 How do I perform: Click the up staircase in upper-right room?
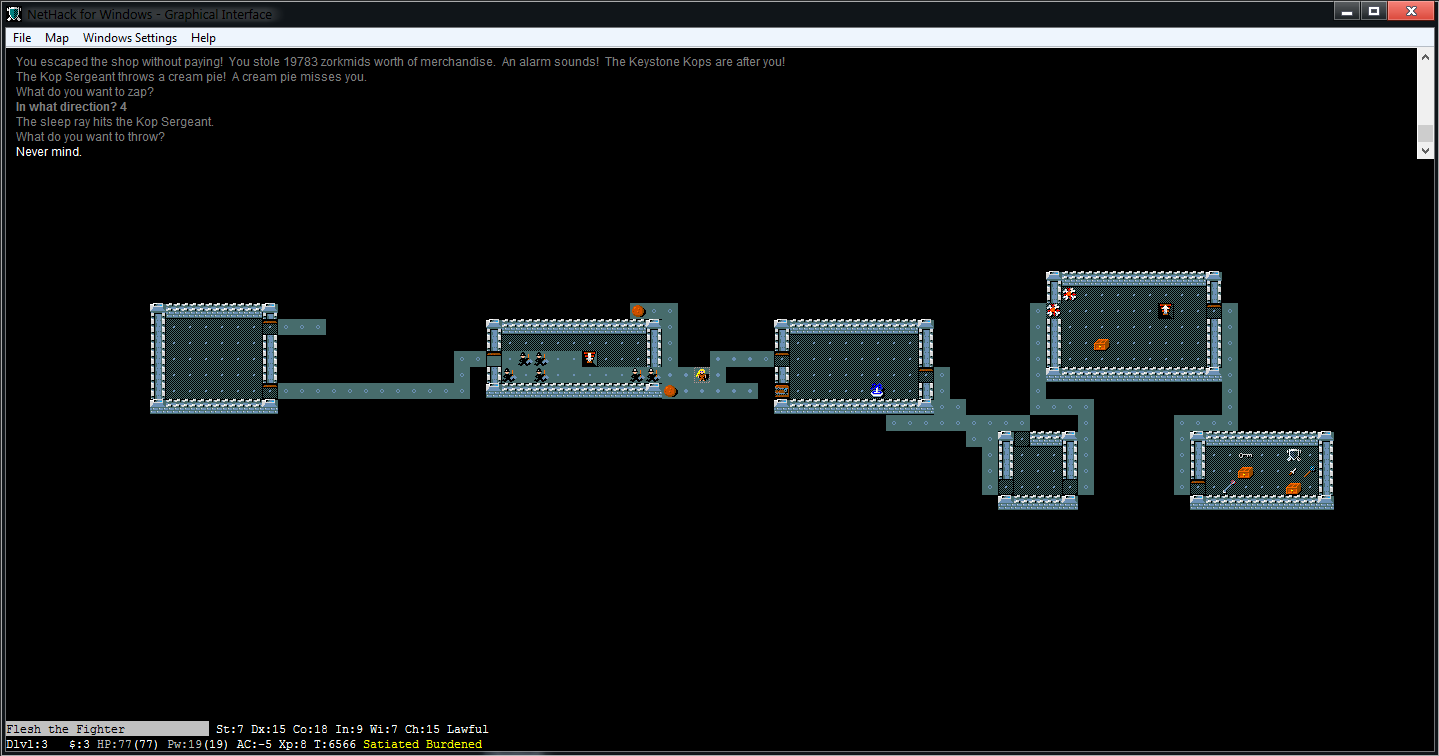coord(1166,311)
